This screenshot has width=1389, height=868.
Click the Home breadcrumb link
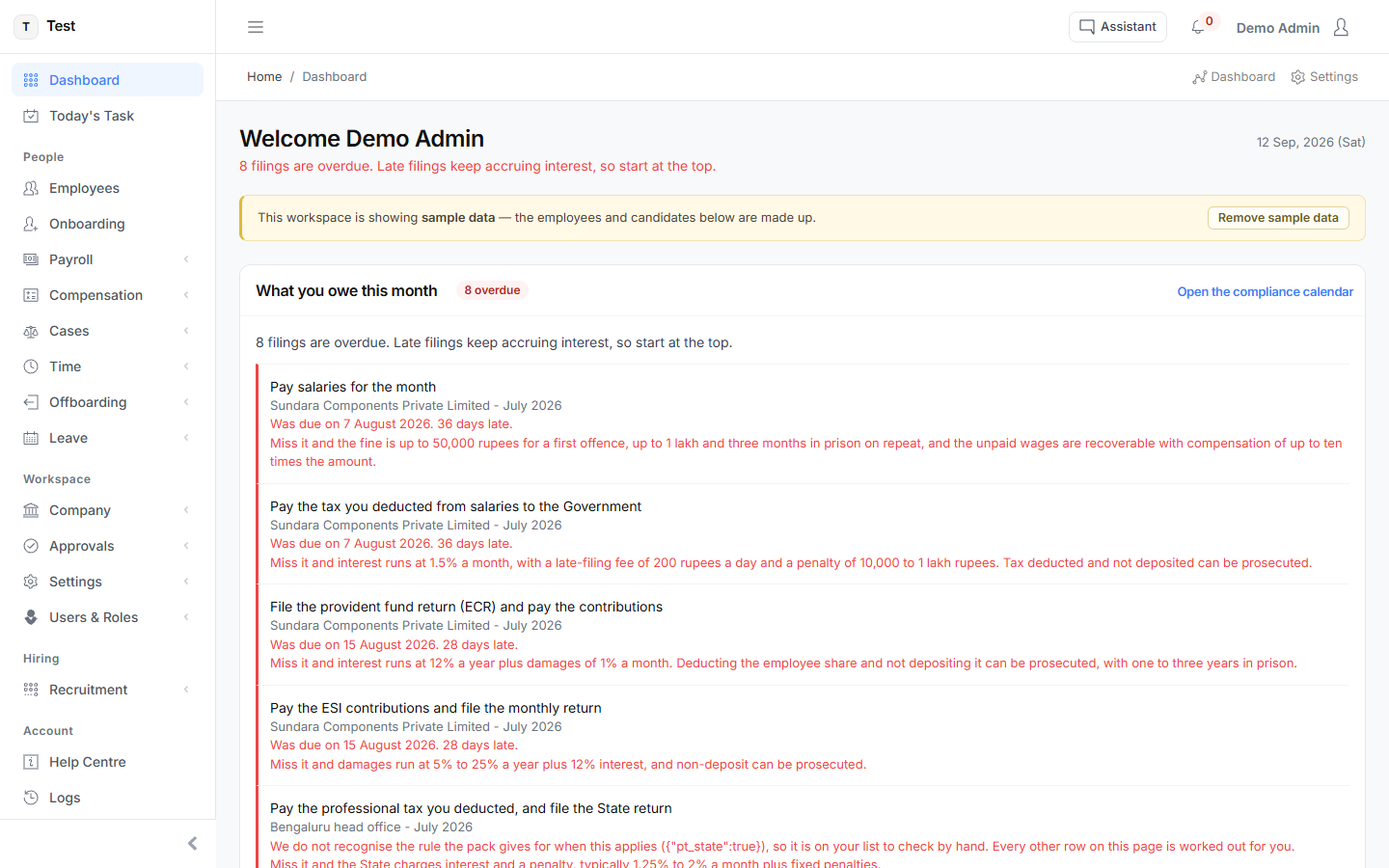[264, 77]
